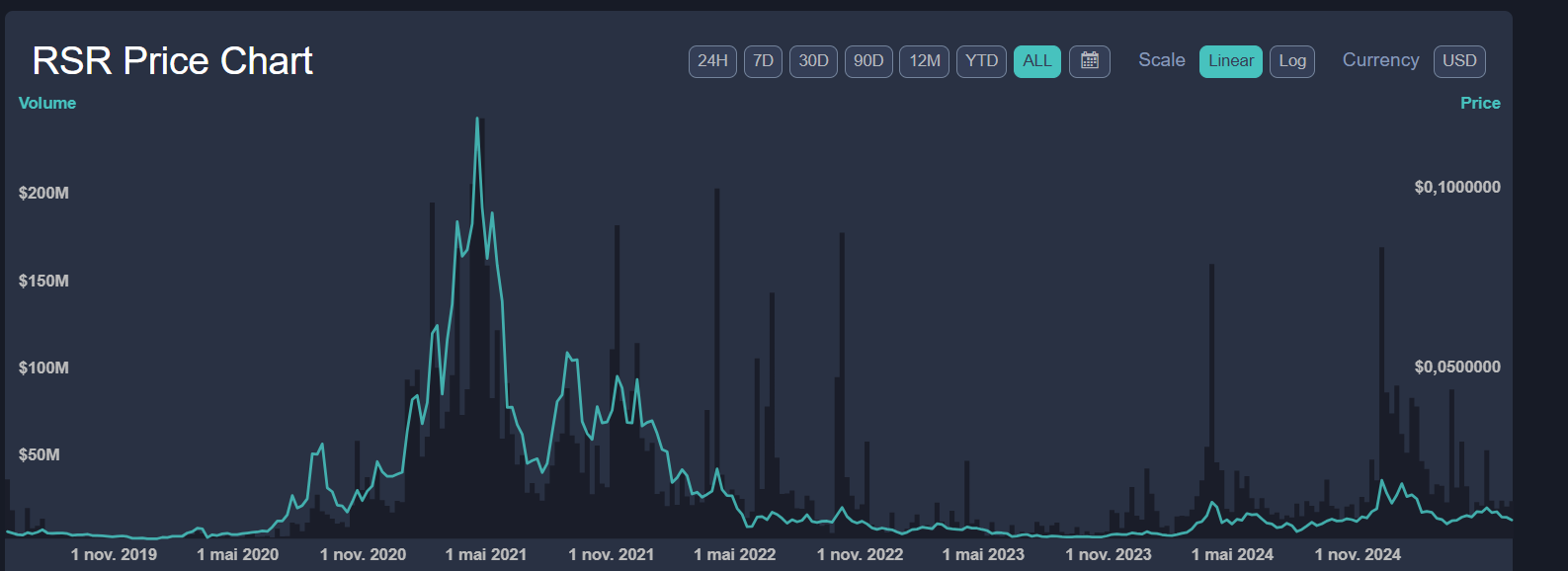Show year-to-date with YTD button
The height and width of the screenshot is (571, 1568).
click(x=981, y=61)
